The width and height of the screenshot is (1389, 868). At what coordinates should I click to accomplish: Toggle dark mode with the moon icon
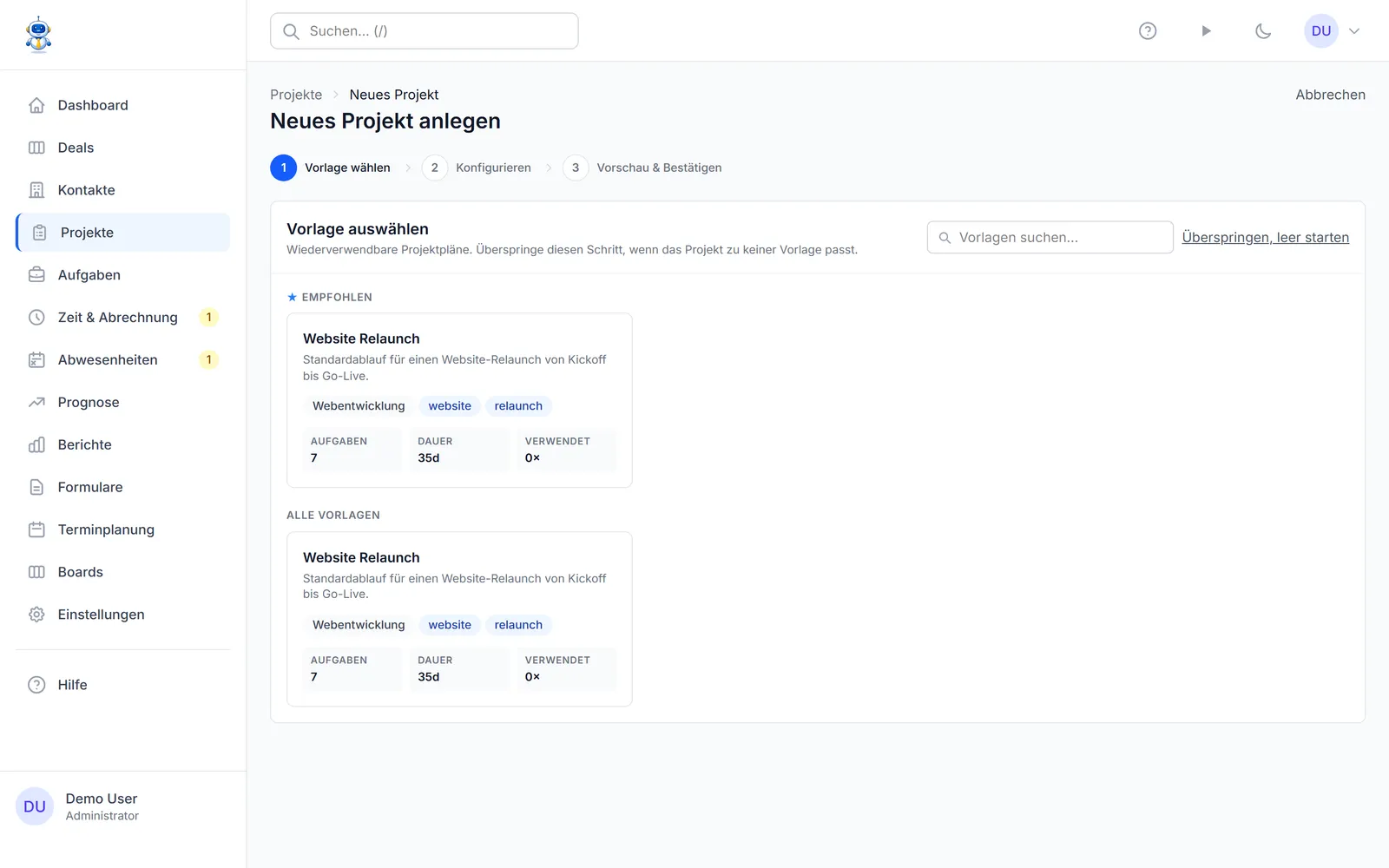(1263, 31)
